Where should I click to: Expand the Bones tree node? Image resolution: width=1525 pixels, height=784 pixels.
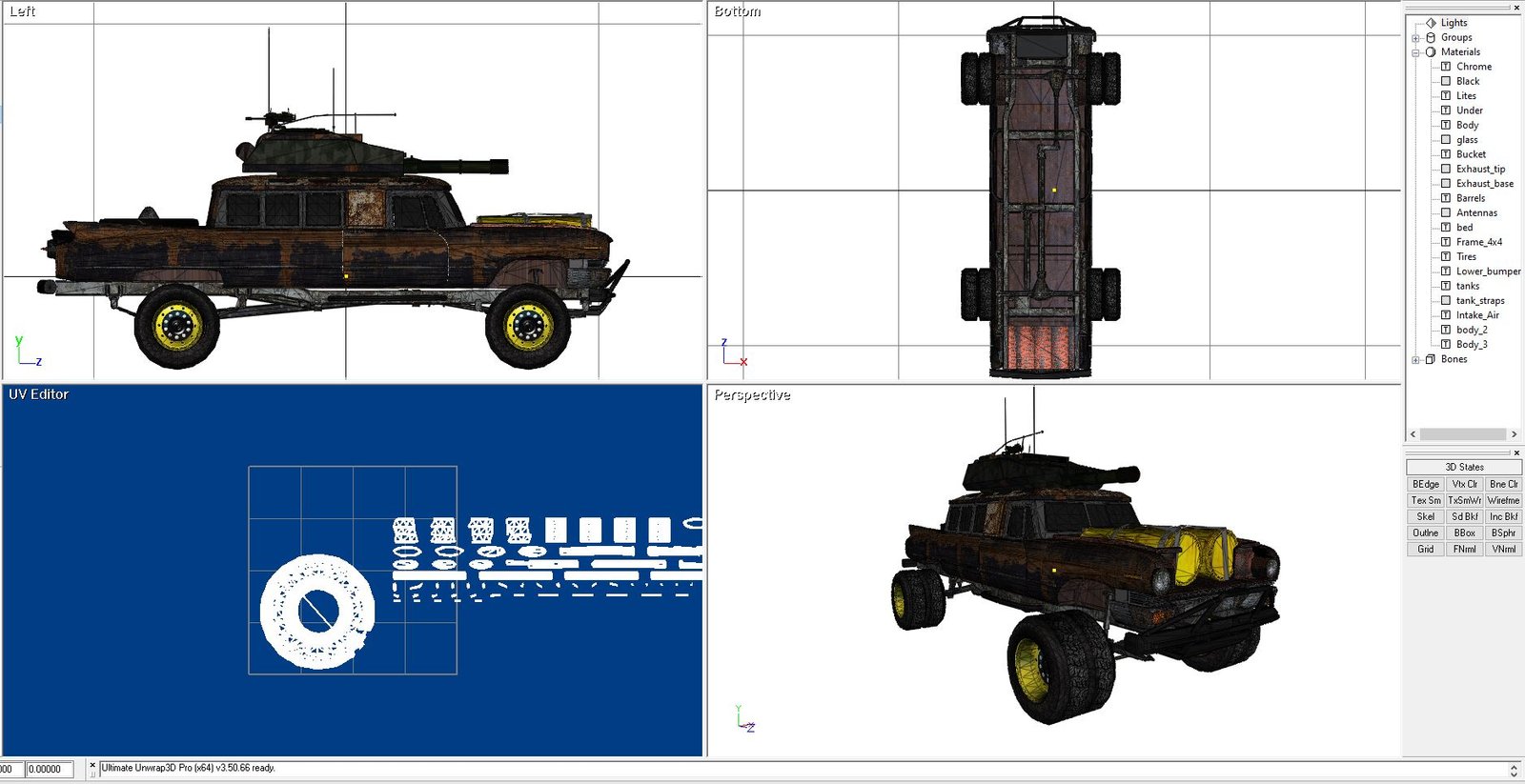coord(1415,360)
